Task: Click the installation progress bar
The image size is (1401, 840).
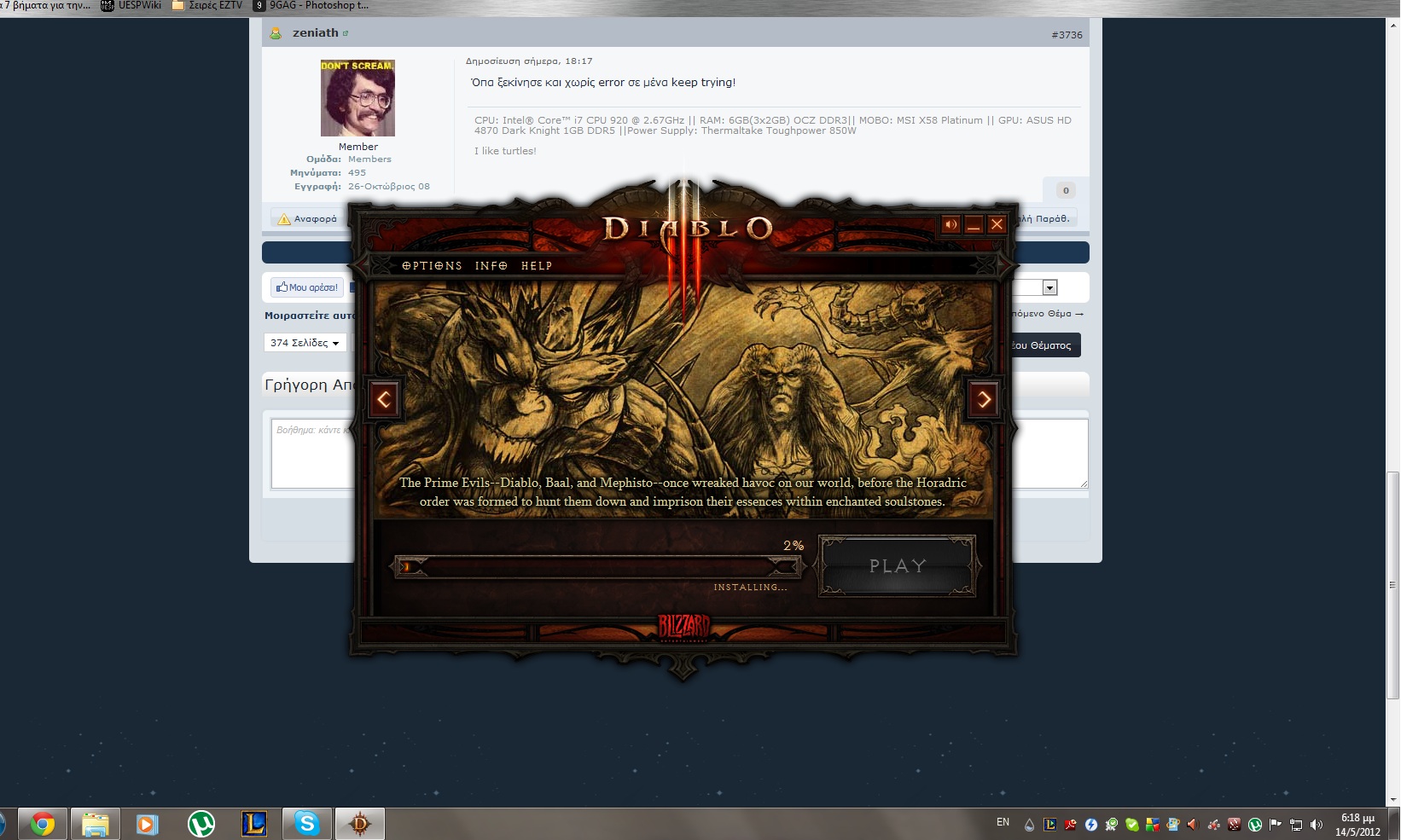Action: 597,566
